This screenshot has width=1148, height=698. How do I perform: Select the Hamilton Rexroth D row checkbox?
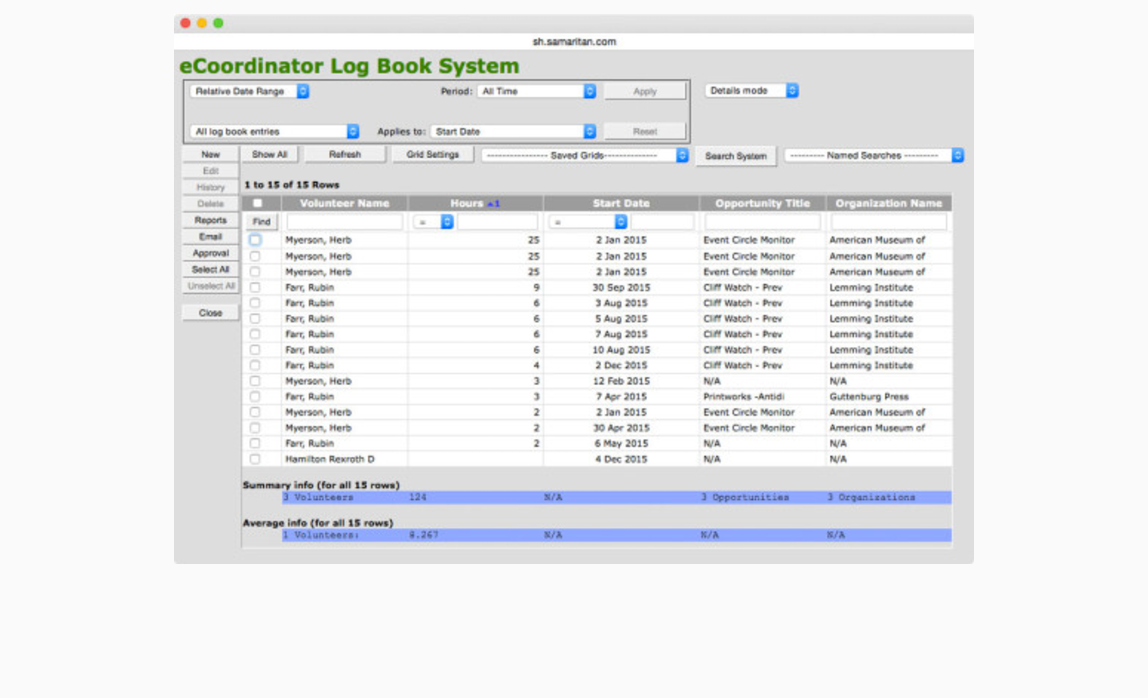255,459
